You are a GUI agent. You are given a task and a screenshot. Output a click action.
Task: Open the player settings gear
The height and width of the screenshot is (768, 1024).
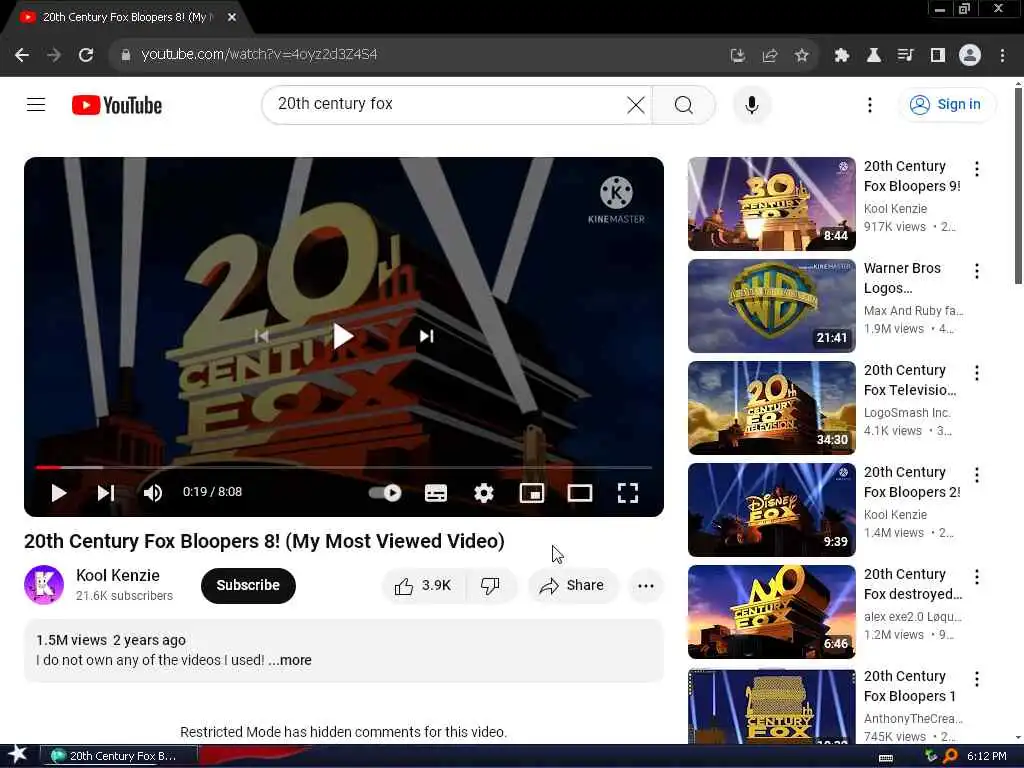click(483, 493)
